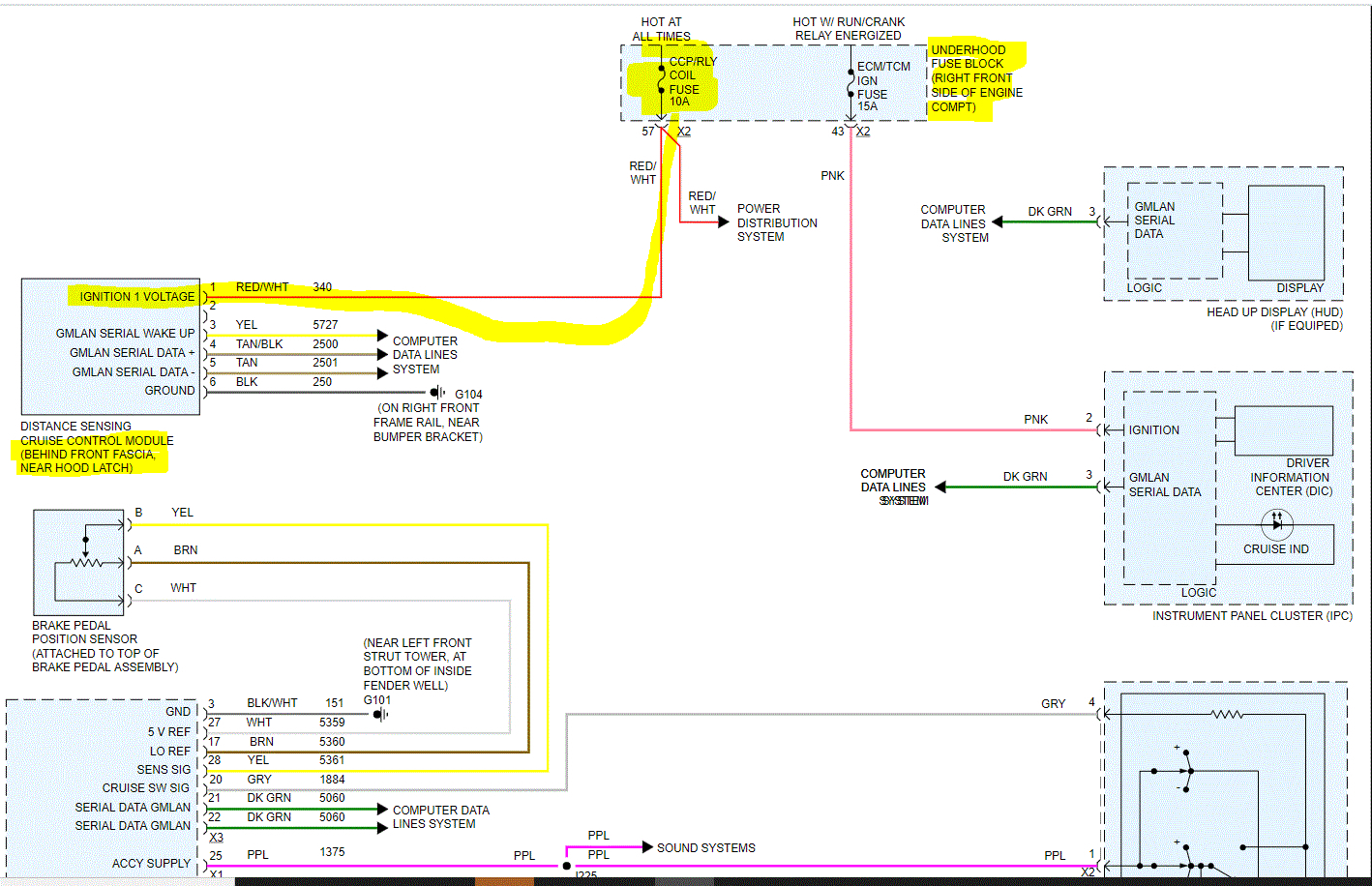1372x886 pixels.
Task: Click the '5 V REF' pin label
Action: [169, 732]
